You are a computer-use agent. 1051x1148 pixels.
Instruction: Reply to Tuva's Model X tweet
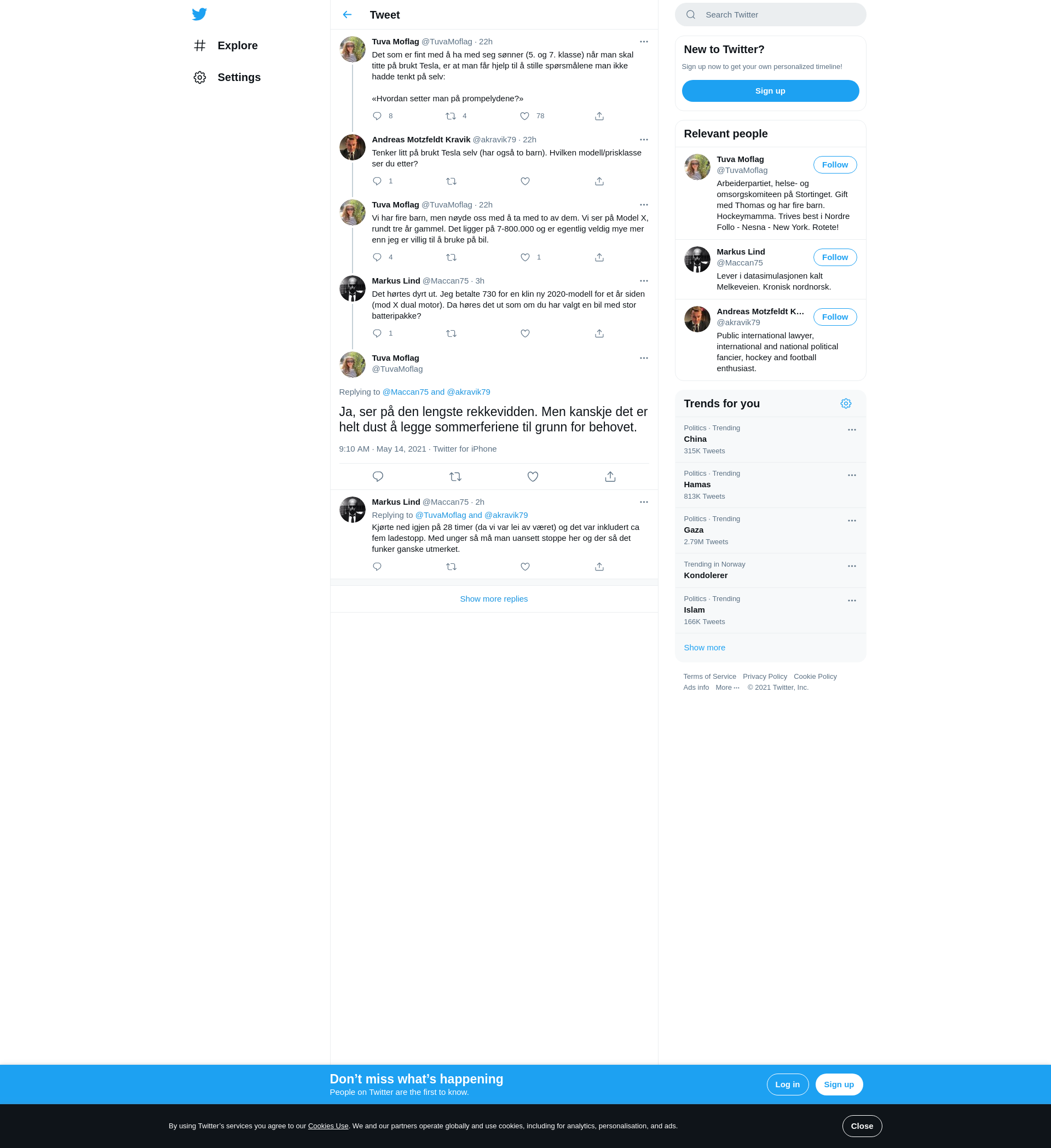377,257
